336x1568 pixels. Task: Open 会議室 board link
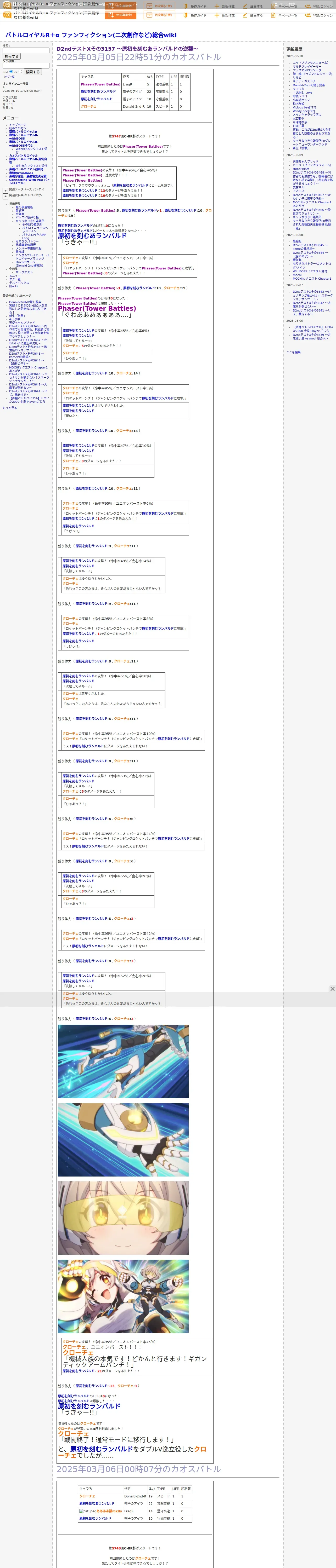pyautogui.click(x=20, y=214)
